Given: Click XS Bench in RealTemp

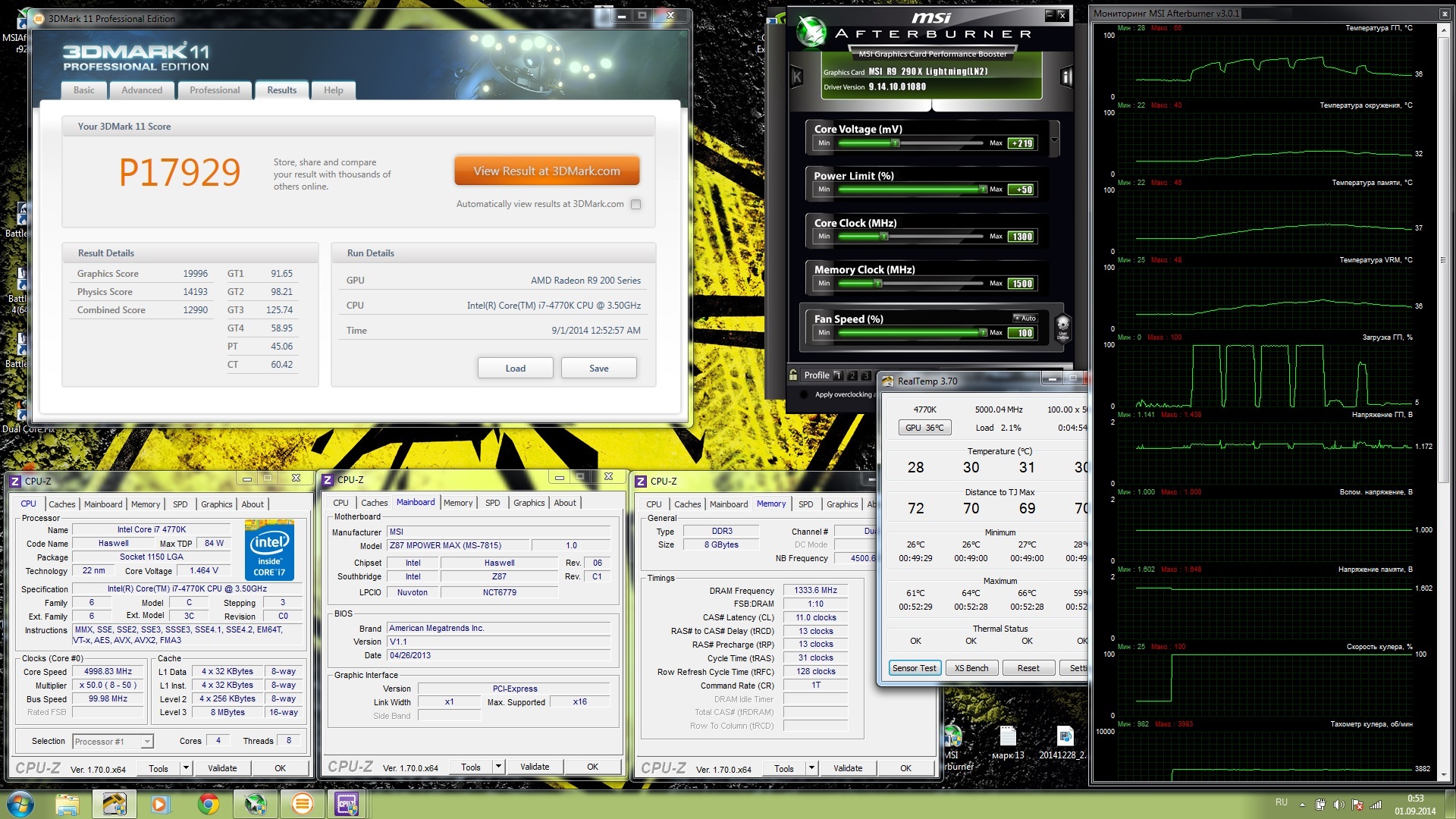Looking at the screenshot, I should pyautogui.click(x=971, y=668).
